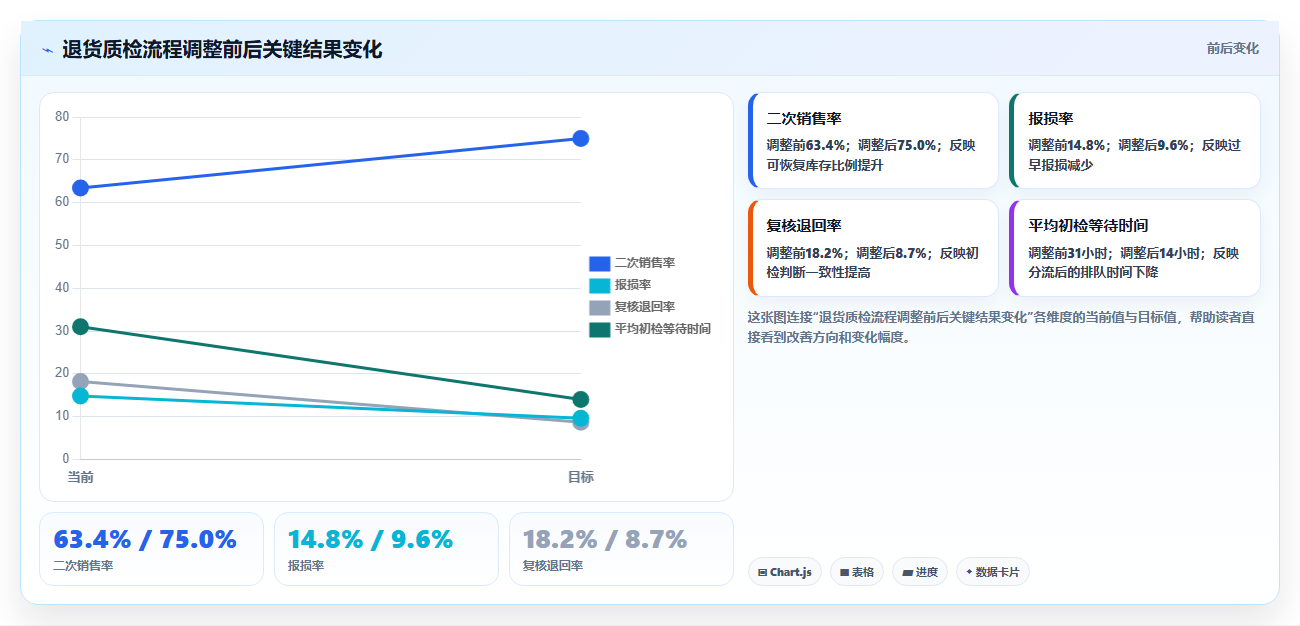Click the 当前 x-axis label
Viewport: 1300px width, 626px height.
[x=81, y=477]
